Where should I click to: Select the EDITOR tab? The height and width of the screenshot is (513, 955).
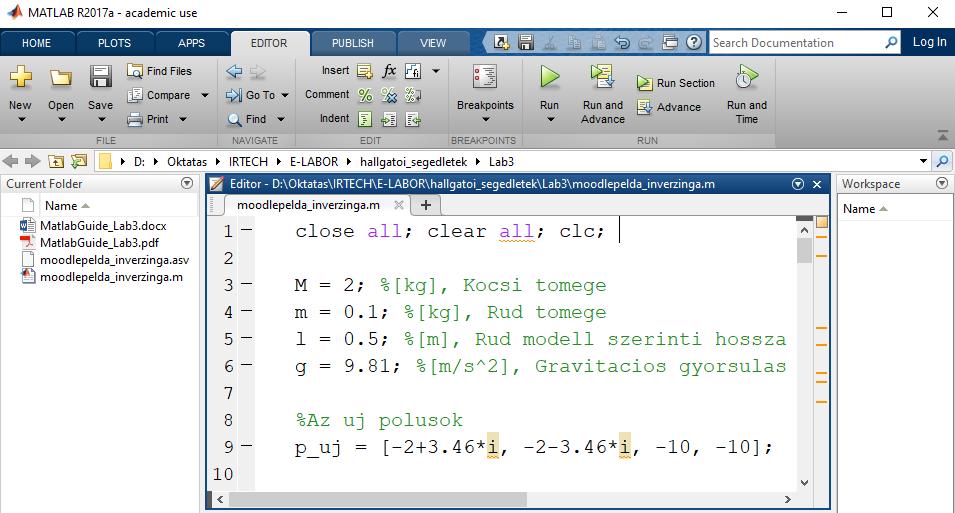(269, 43)
